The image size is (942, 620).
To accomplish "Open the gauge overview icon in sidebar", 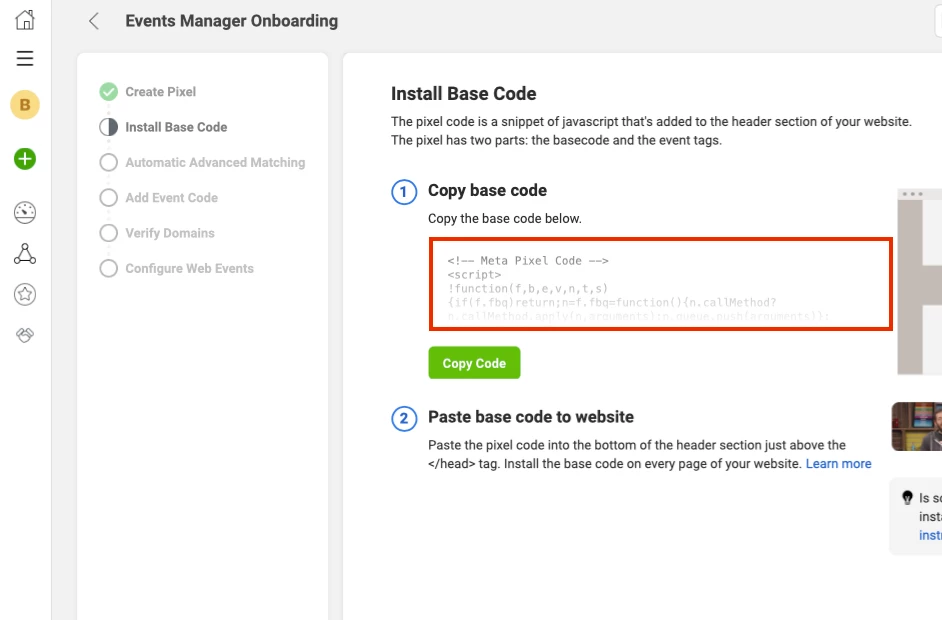I will point(25,213).
